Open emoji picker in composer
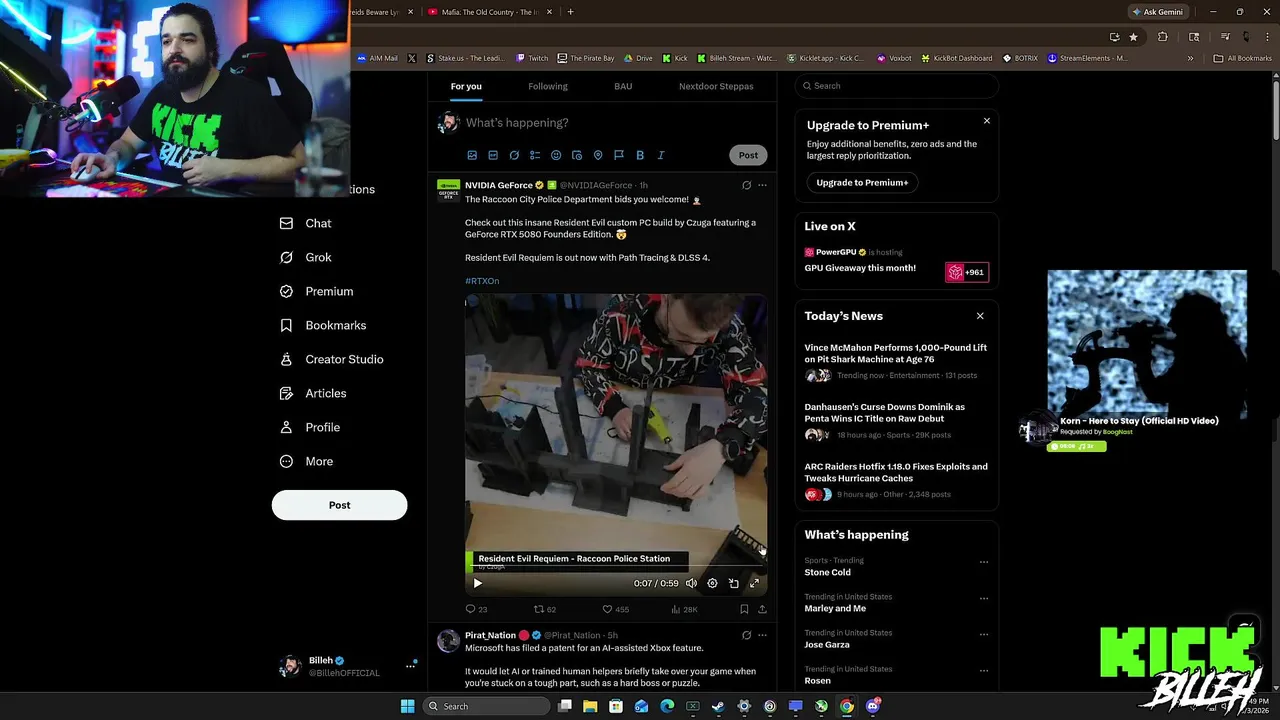This screenshot has width=1280, height=720. [x=556, y=155]
